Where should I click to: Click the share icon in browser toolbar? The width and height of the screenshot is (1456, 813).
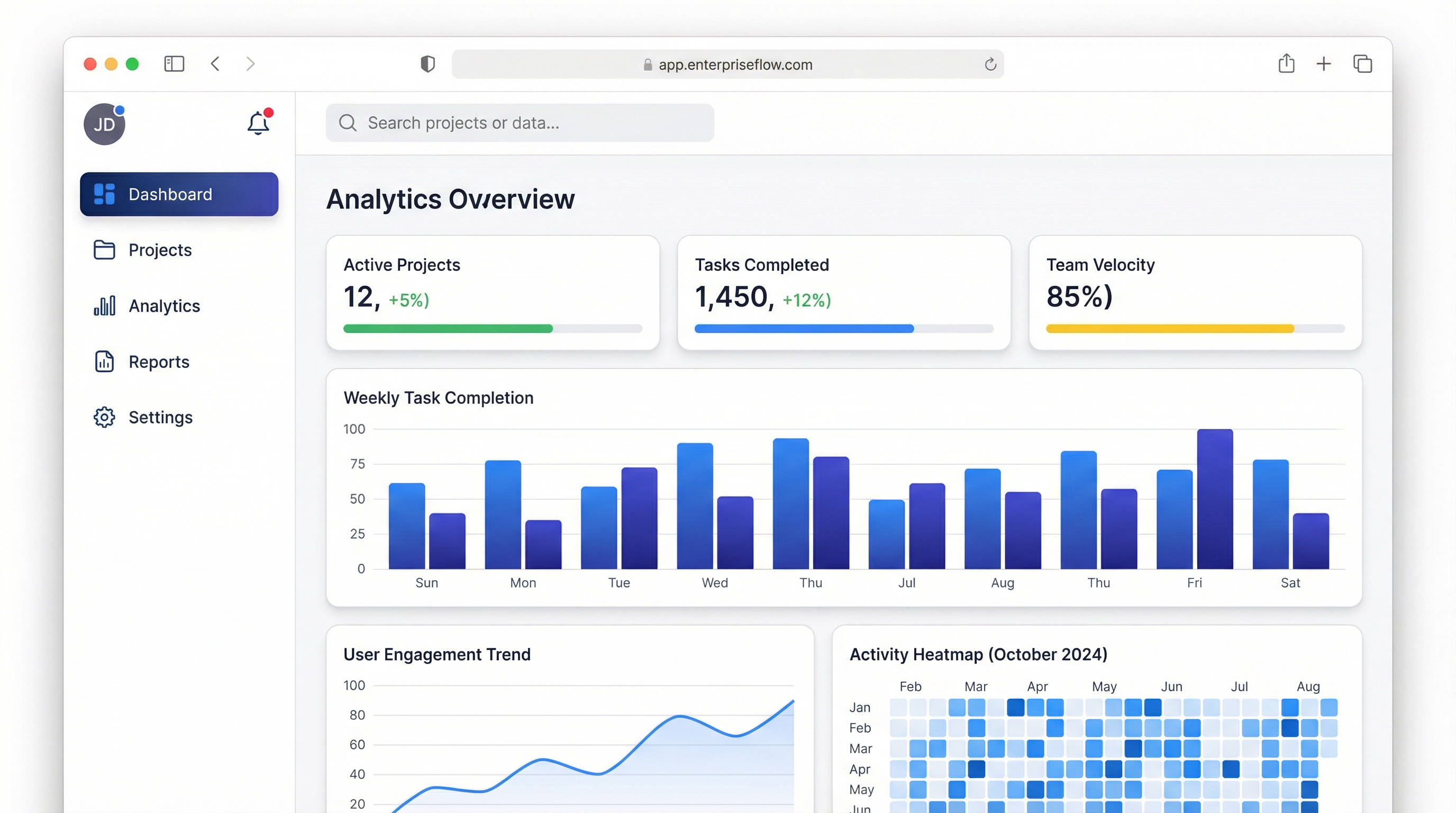[1287, 64]
